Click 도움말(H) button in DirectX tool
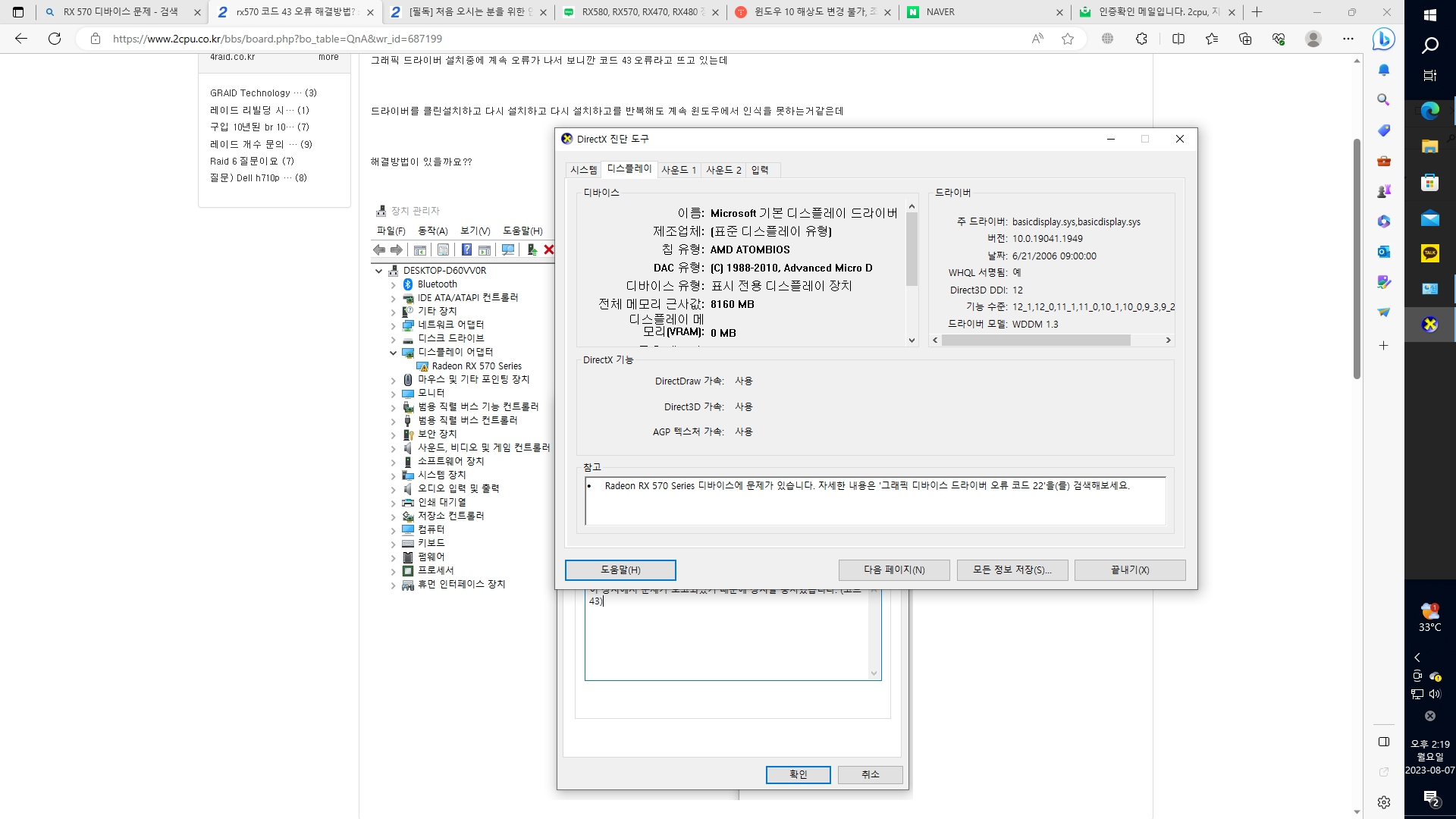1456x819 pixels. tap(620, 570)
